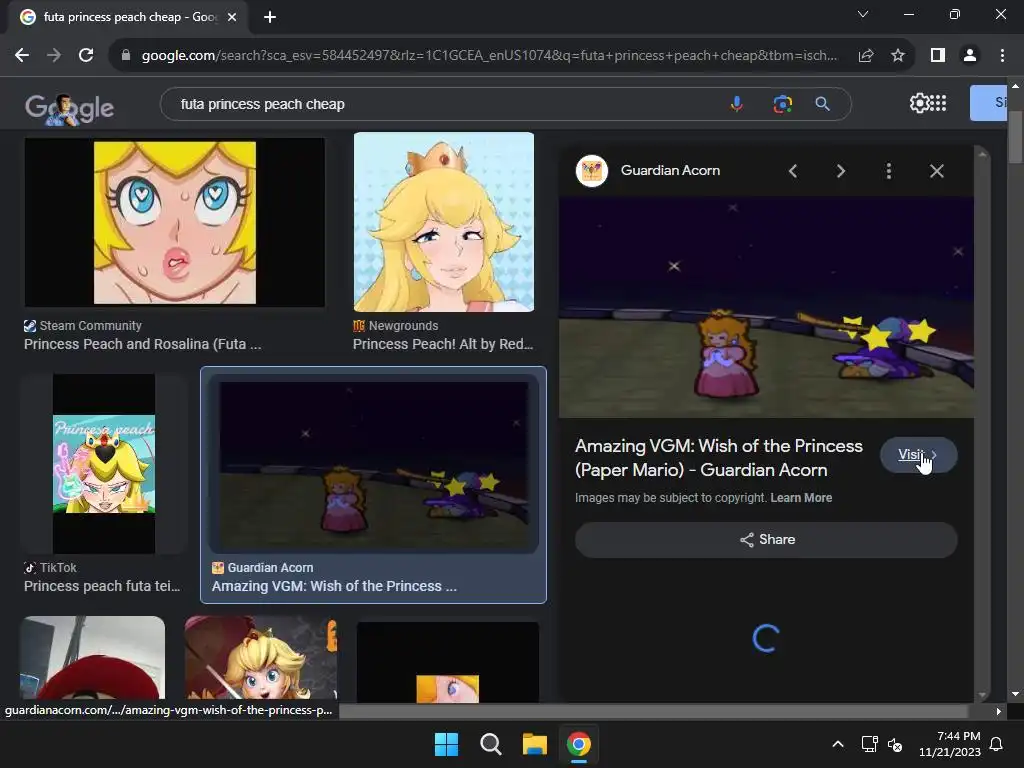The height and width of the screenshot is (768, 1024).
Task: Go back to the previous page
Action: point(22,56)
